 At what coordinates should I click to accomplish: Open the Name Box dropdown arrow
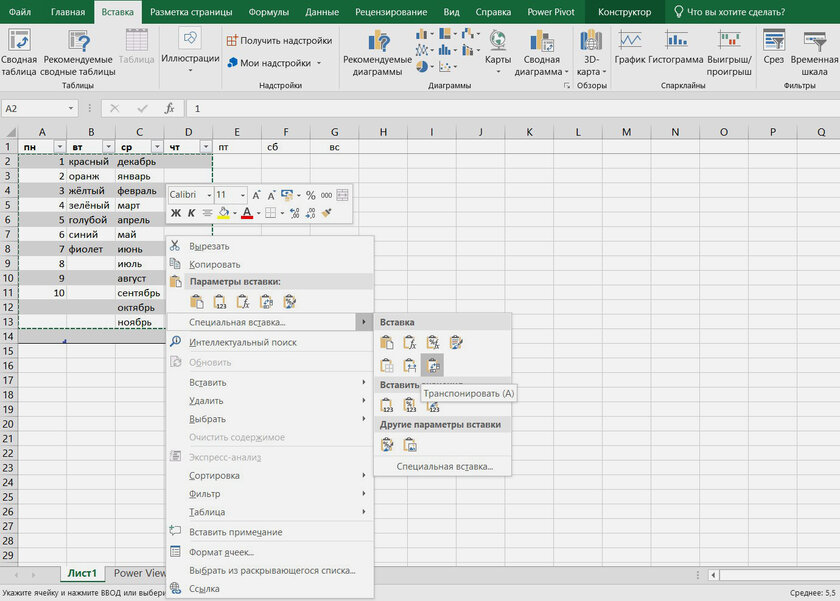(x=71, y=108)
